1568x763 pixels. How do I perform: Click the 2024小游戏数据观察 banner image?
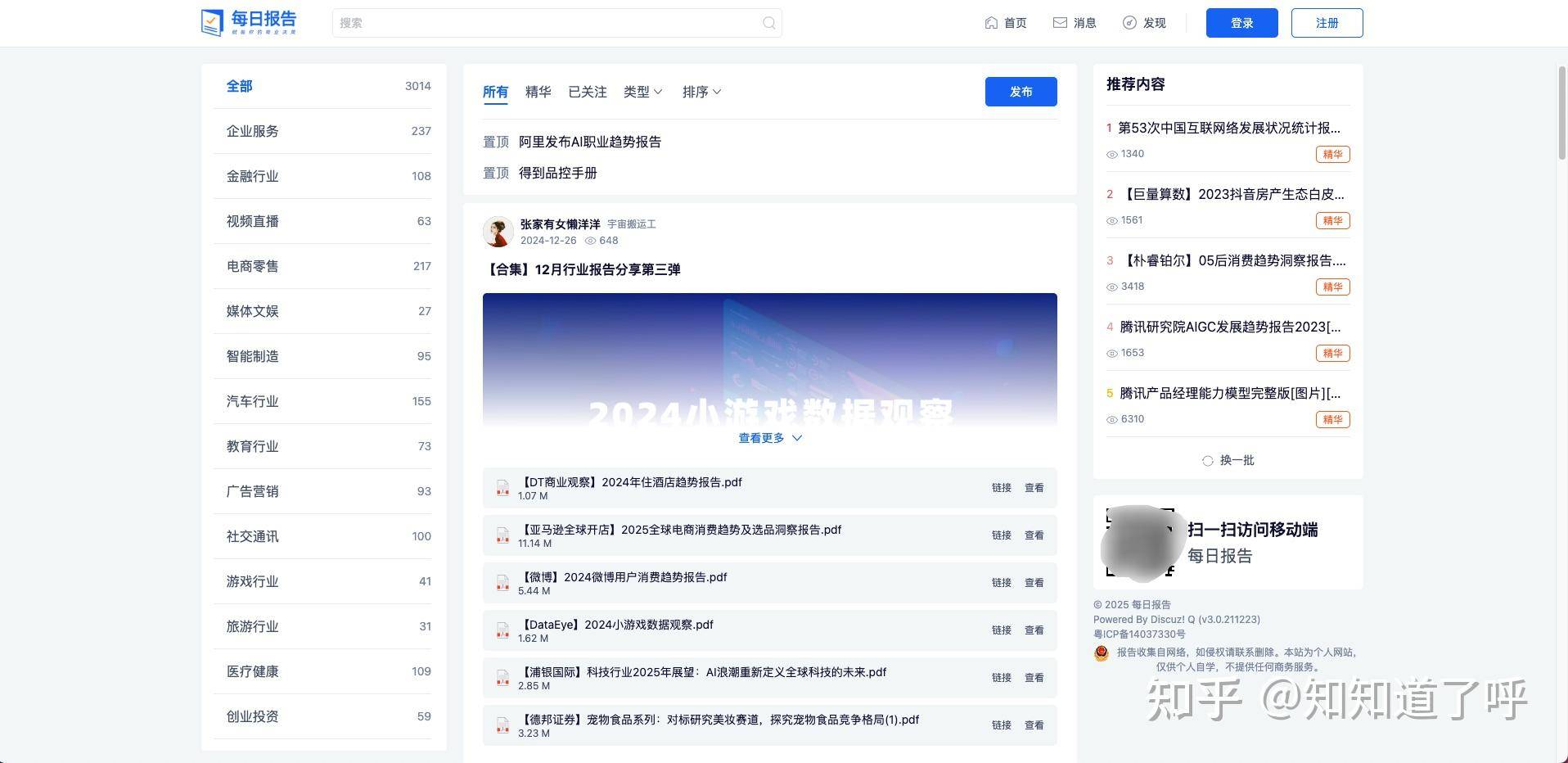coord(770,359)
